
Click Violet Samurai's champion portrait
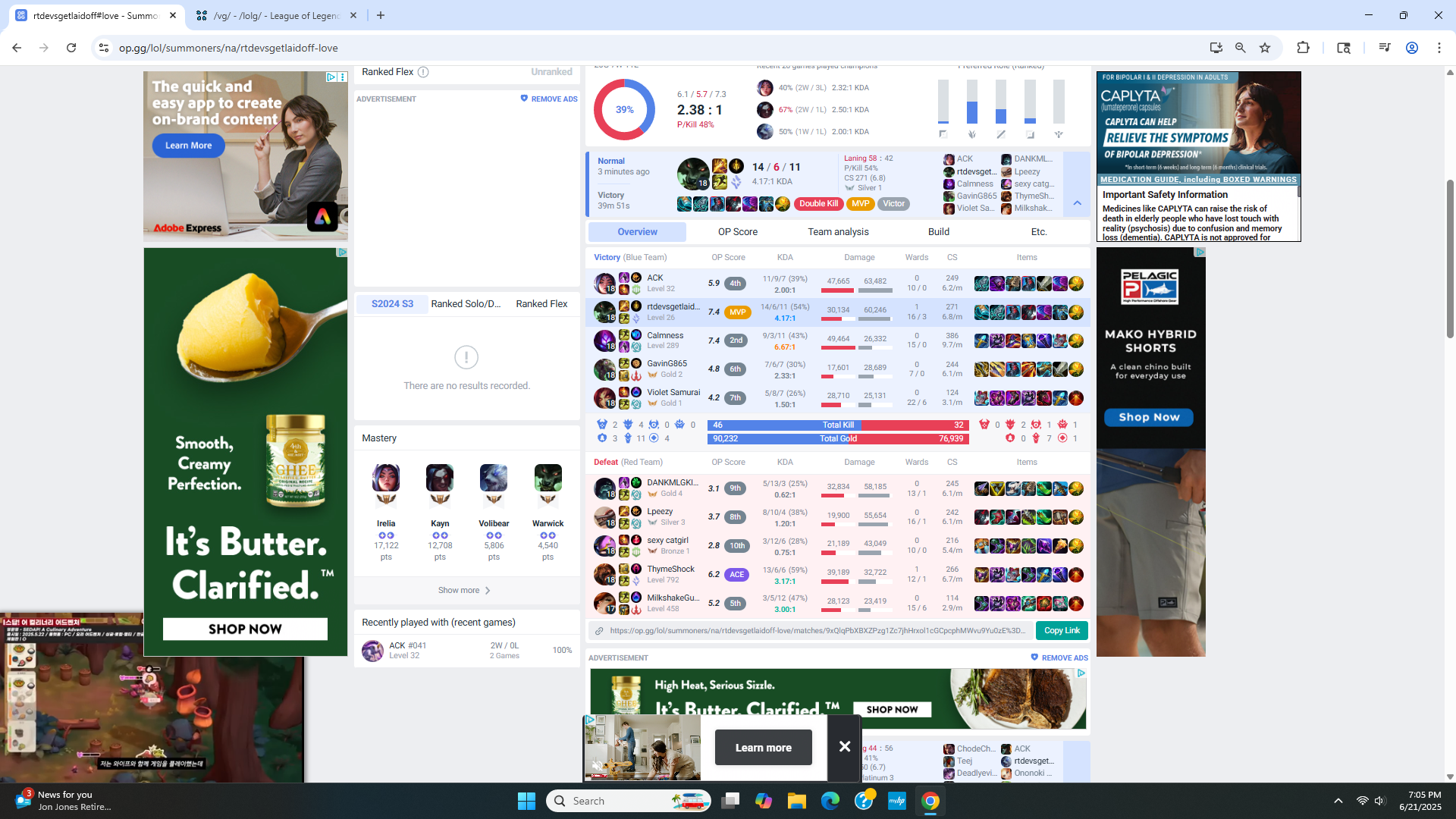604,398
